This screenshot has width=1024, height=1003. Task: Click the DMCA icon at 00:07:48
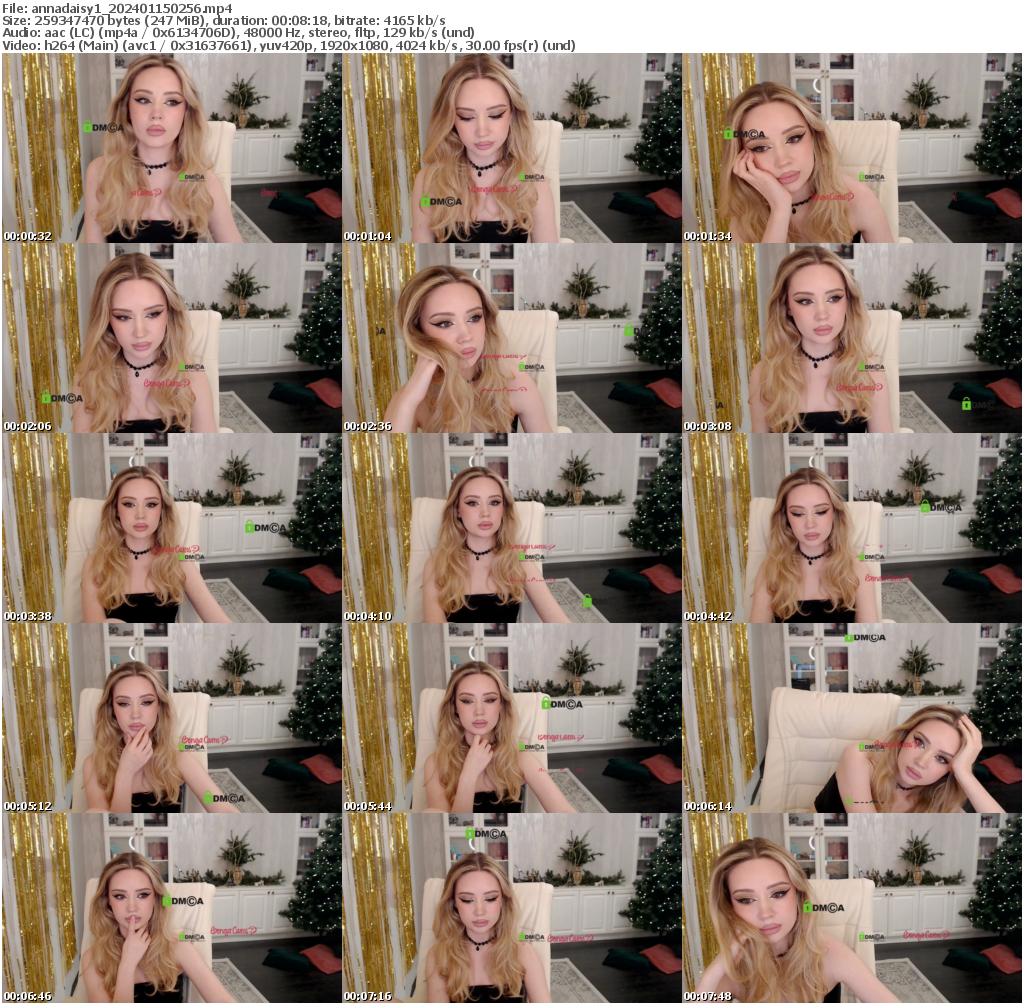point(826,908)
